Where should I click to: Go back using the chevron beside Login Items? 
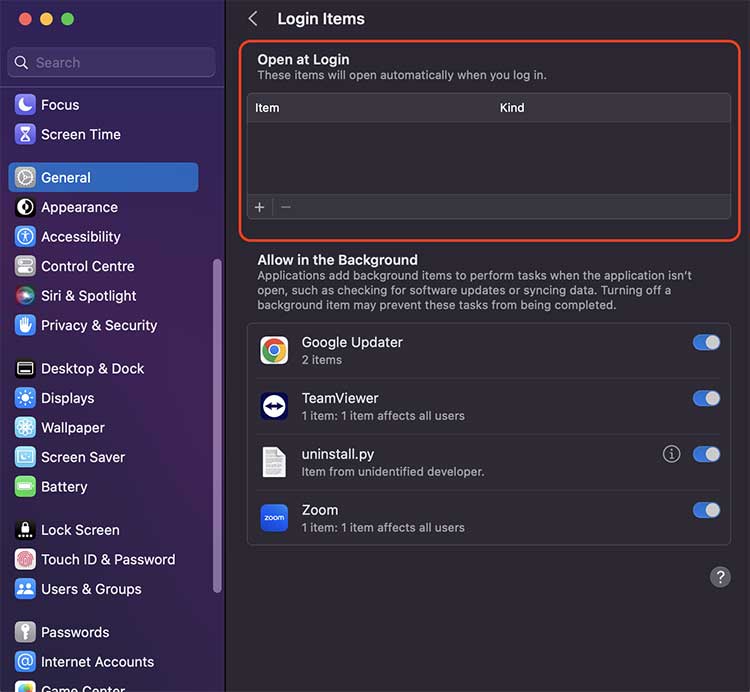click(253, 19)
